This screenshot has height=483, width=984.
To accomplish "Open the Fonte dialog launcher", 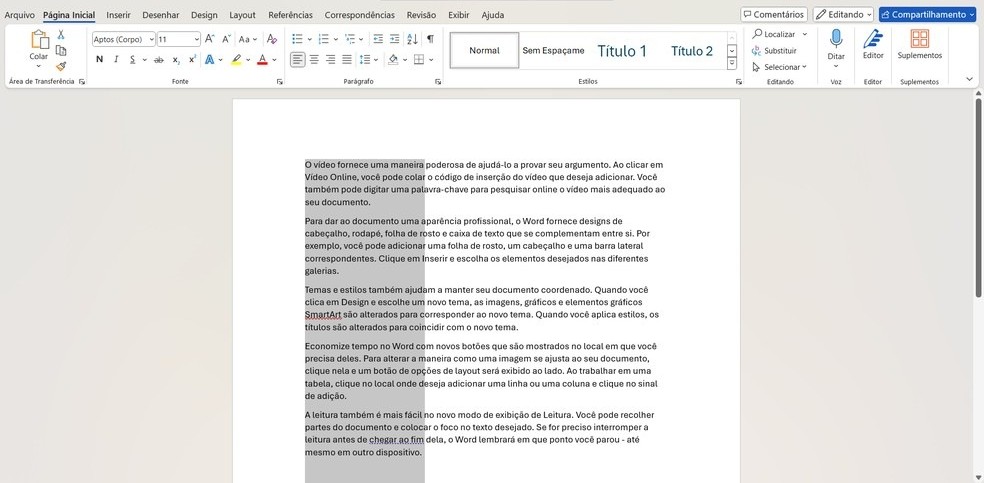I will click(279, 82).
